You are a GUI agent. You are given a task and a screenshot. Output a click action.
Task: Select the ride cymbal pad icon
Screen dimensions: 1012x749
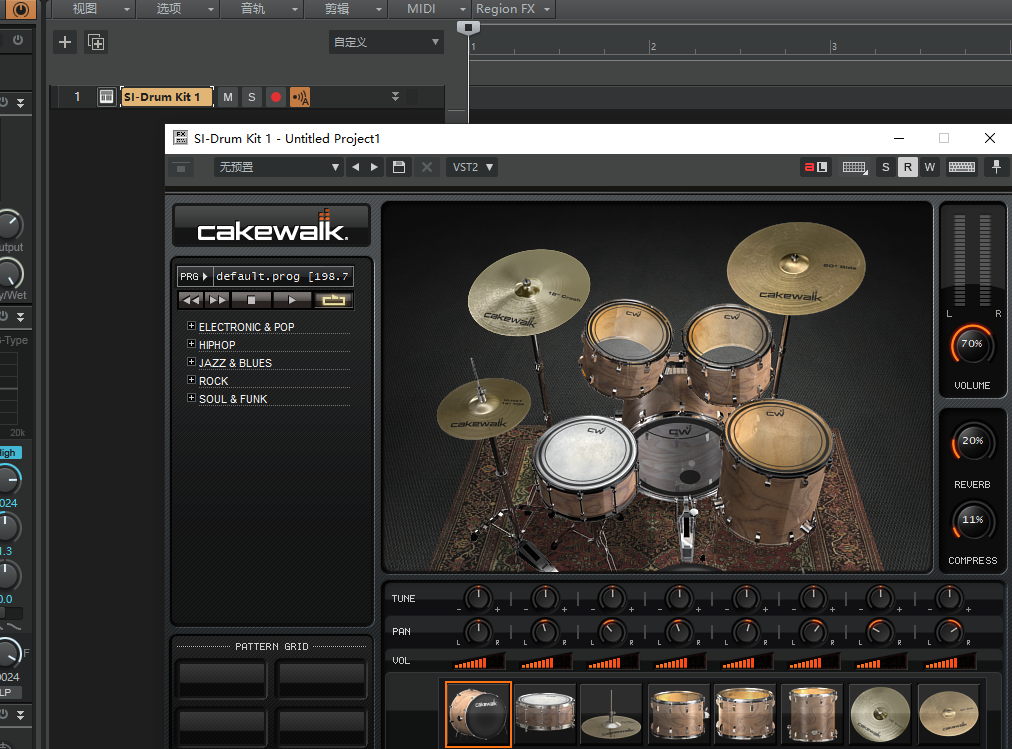coord(947,714)
